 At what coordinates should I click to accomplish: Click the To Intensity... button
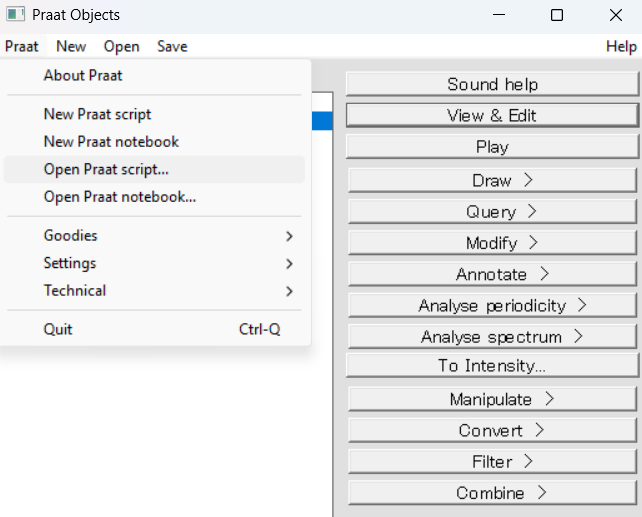492,366
